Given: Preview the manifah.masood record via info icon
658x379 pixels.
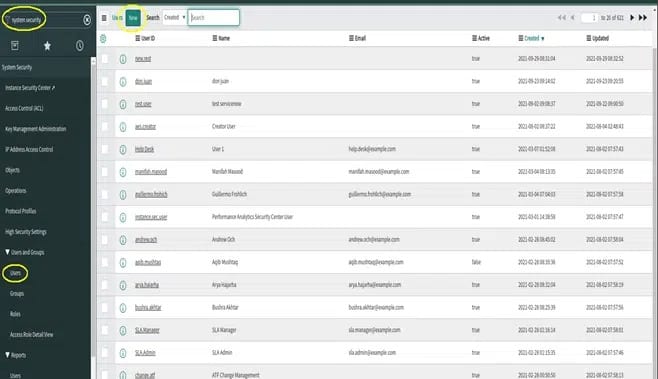Looking at the screenshot, I should (x=123, y=173).
